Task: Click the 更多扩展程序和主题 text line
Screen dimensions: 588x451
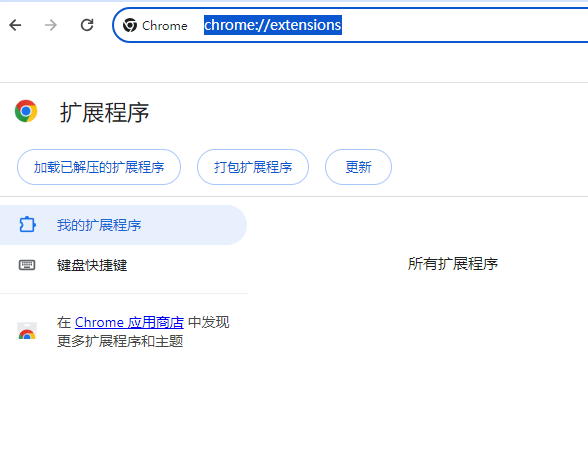Action: pyautogui.click(x=120, y=341)
